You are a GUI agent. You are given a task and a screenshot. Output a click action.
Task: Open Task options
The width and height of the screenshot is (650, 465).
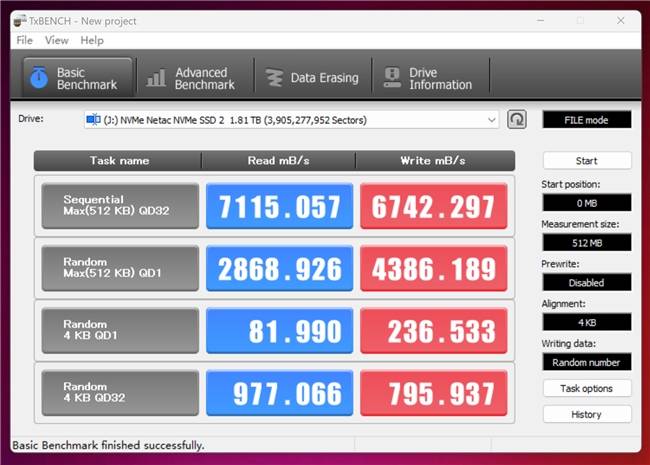tap(587, 388)
